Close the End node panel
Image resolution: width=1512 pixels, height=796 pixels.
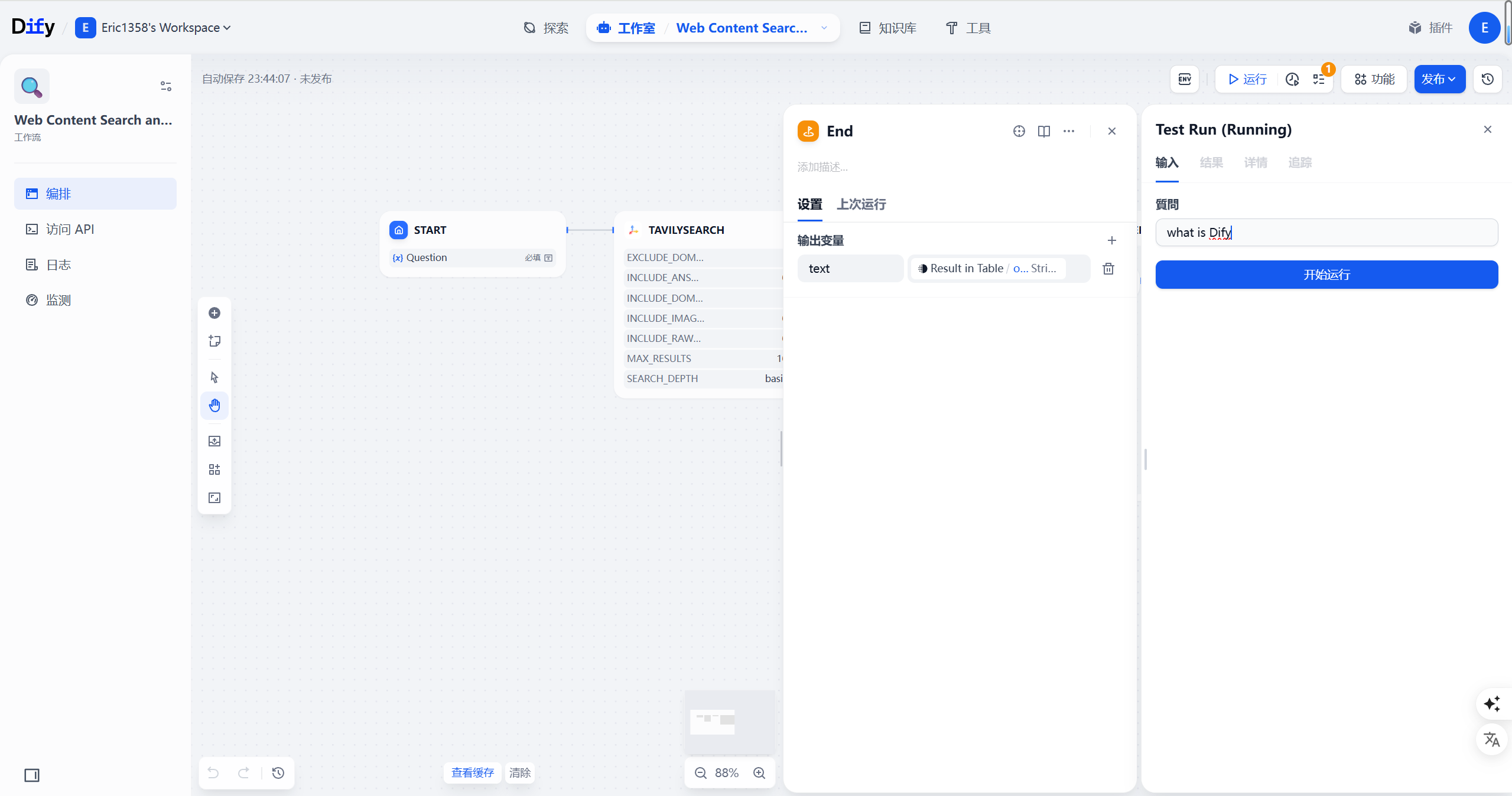(x=1111, y=131)
